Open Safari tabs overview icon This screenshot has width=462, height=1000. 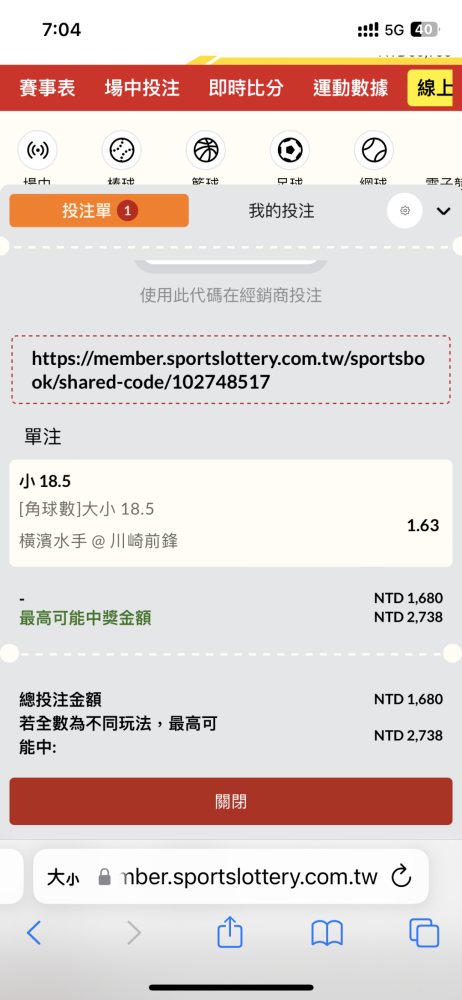pyautogui.click(x=424, y=933)
